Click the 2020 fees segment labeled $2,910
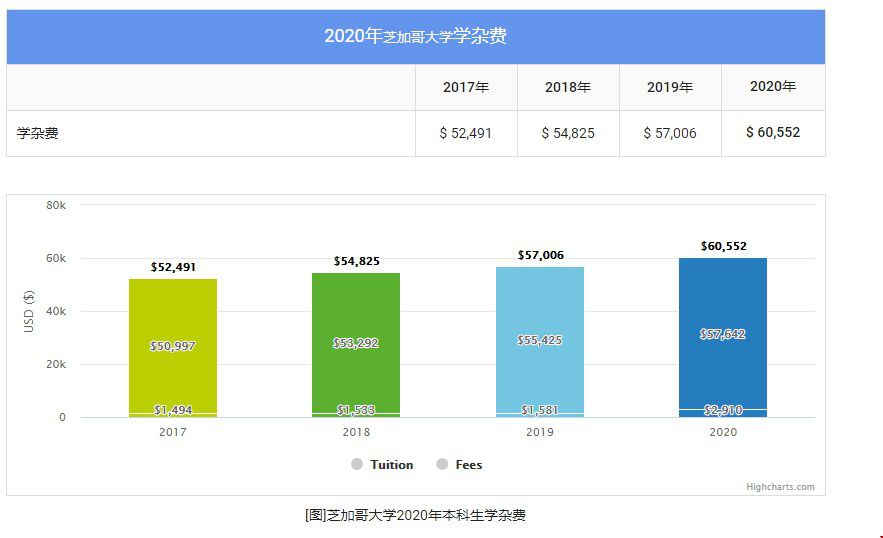 723,413
